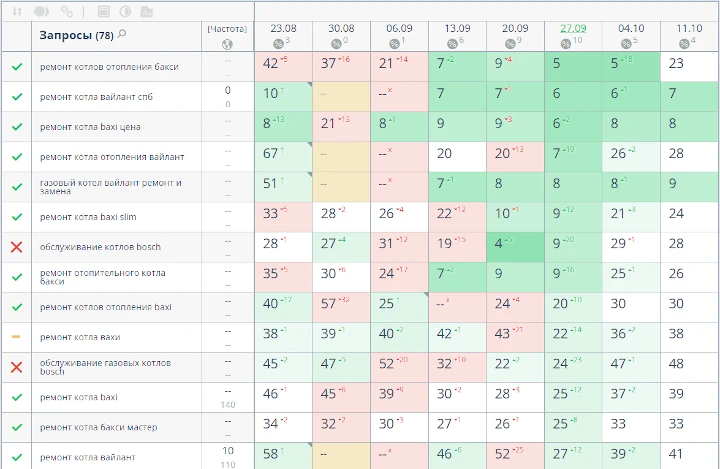Click dark green cell with position 4
This screenshot has width=720, height=469.
tap(515, 244)
